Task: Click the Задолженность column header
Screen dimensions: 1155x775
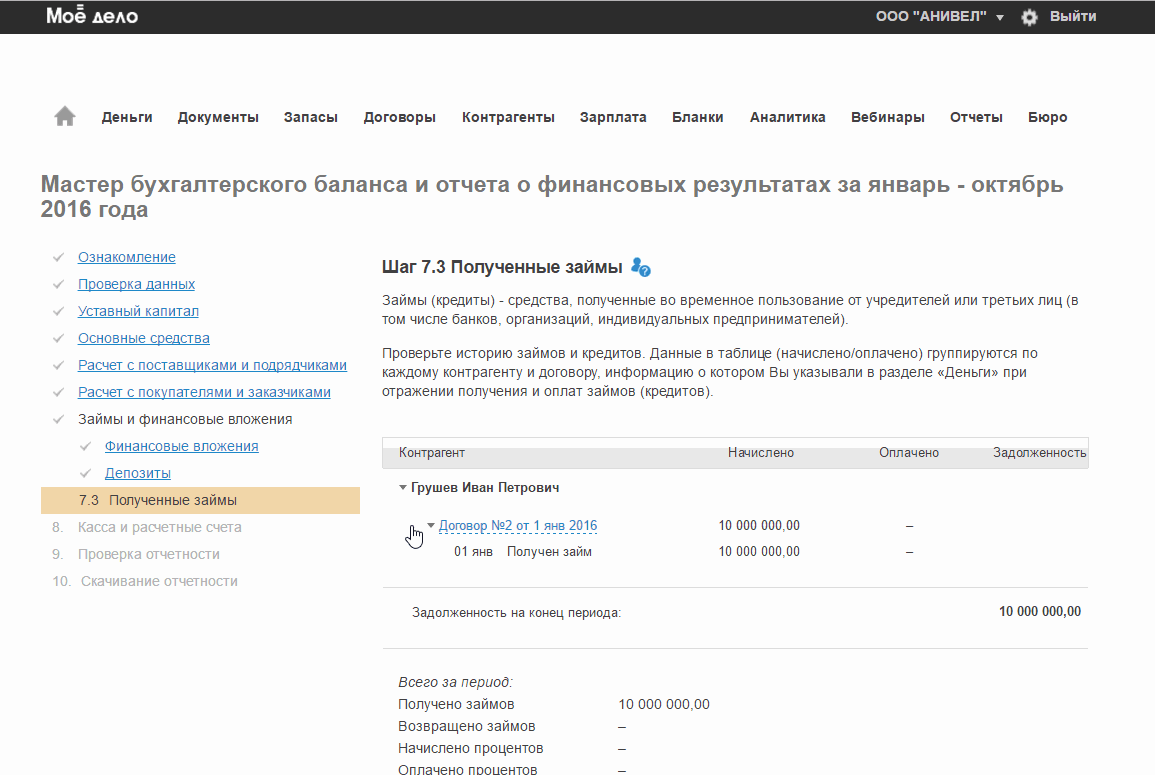Action: pos(1039,452)
